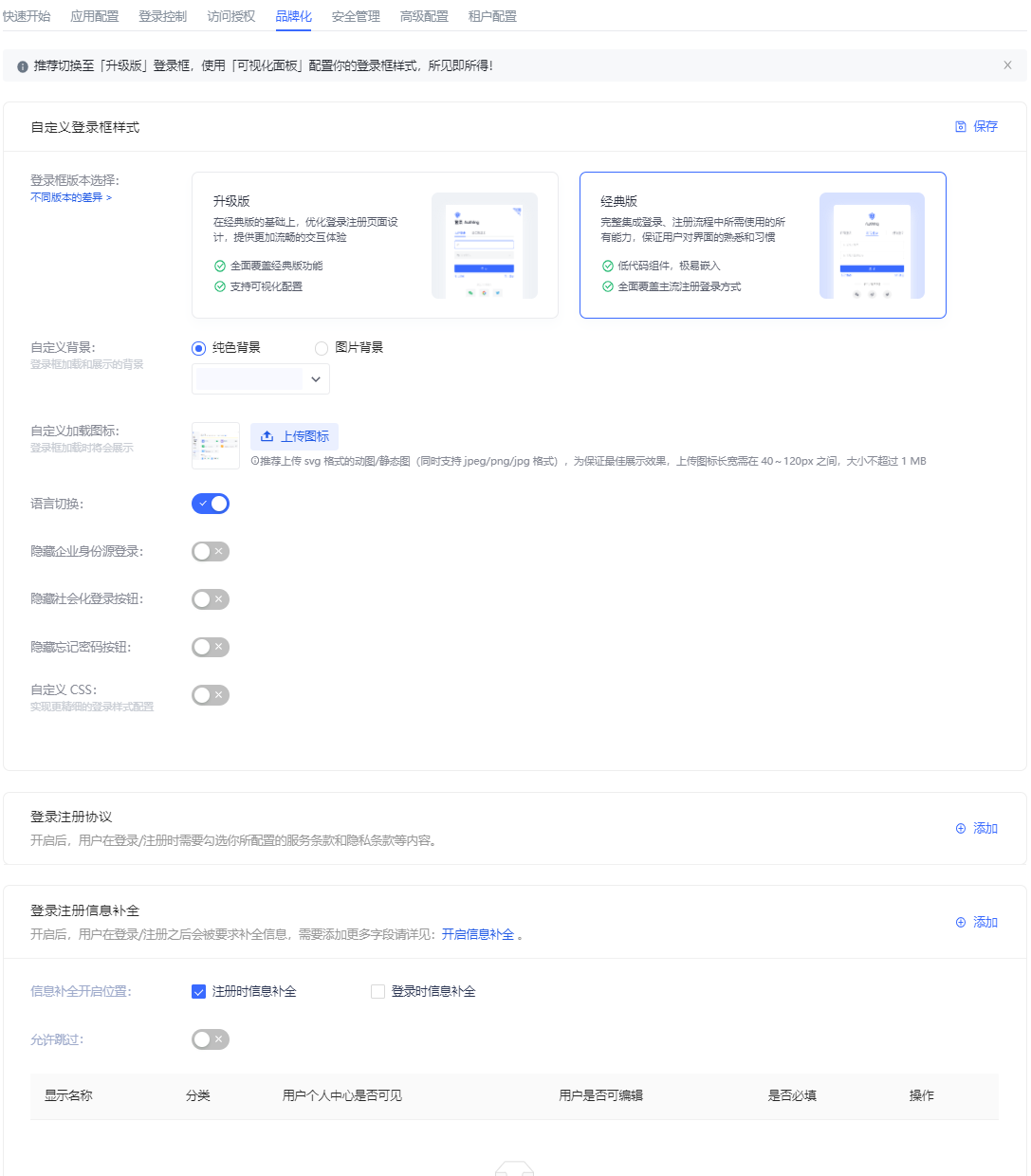
Task: Switch to the security management tab
Action: click(x=356, y=16)
